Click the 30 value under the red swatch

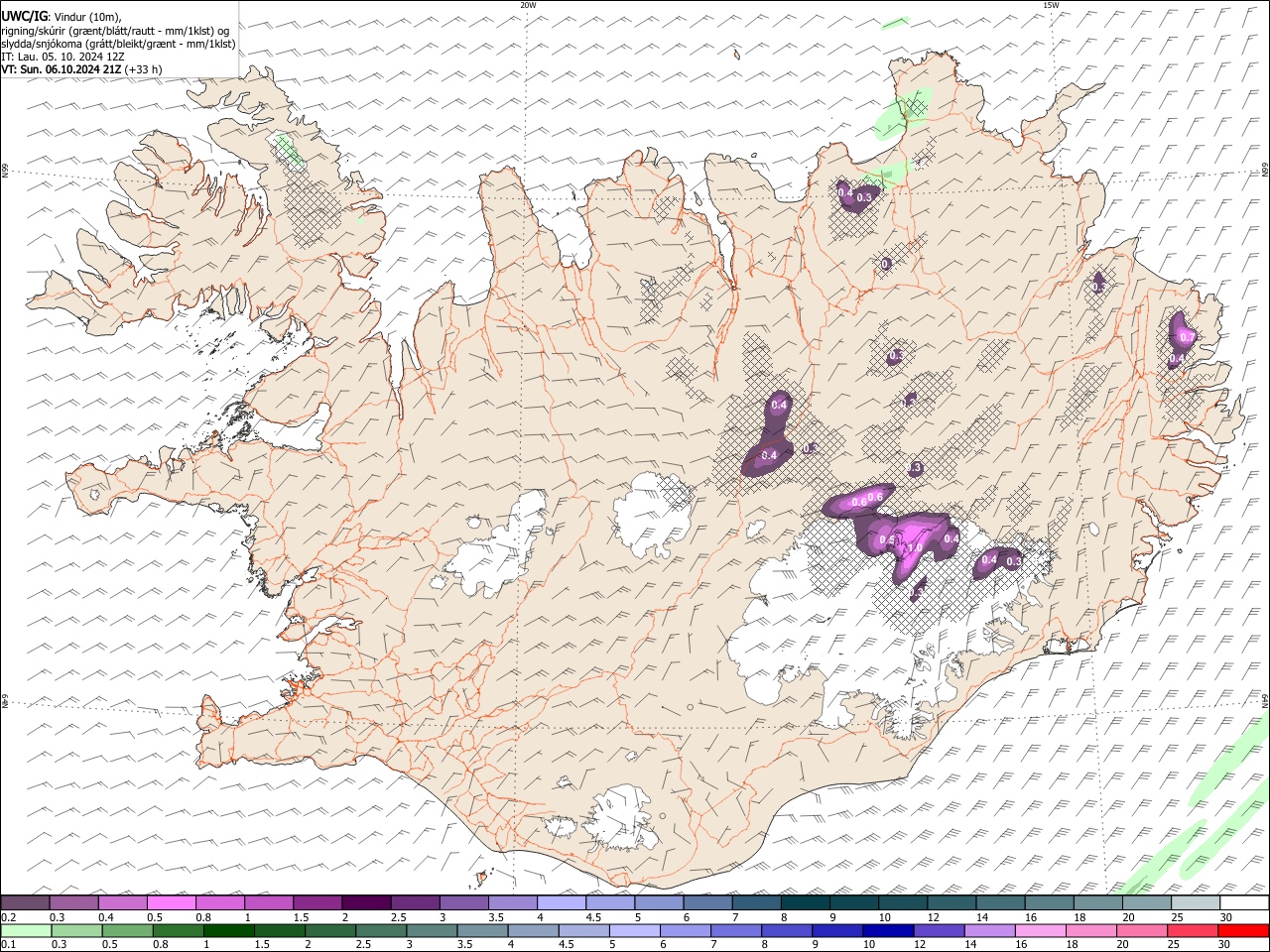pyautogui.click(x=1226, y=945)
